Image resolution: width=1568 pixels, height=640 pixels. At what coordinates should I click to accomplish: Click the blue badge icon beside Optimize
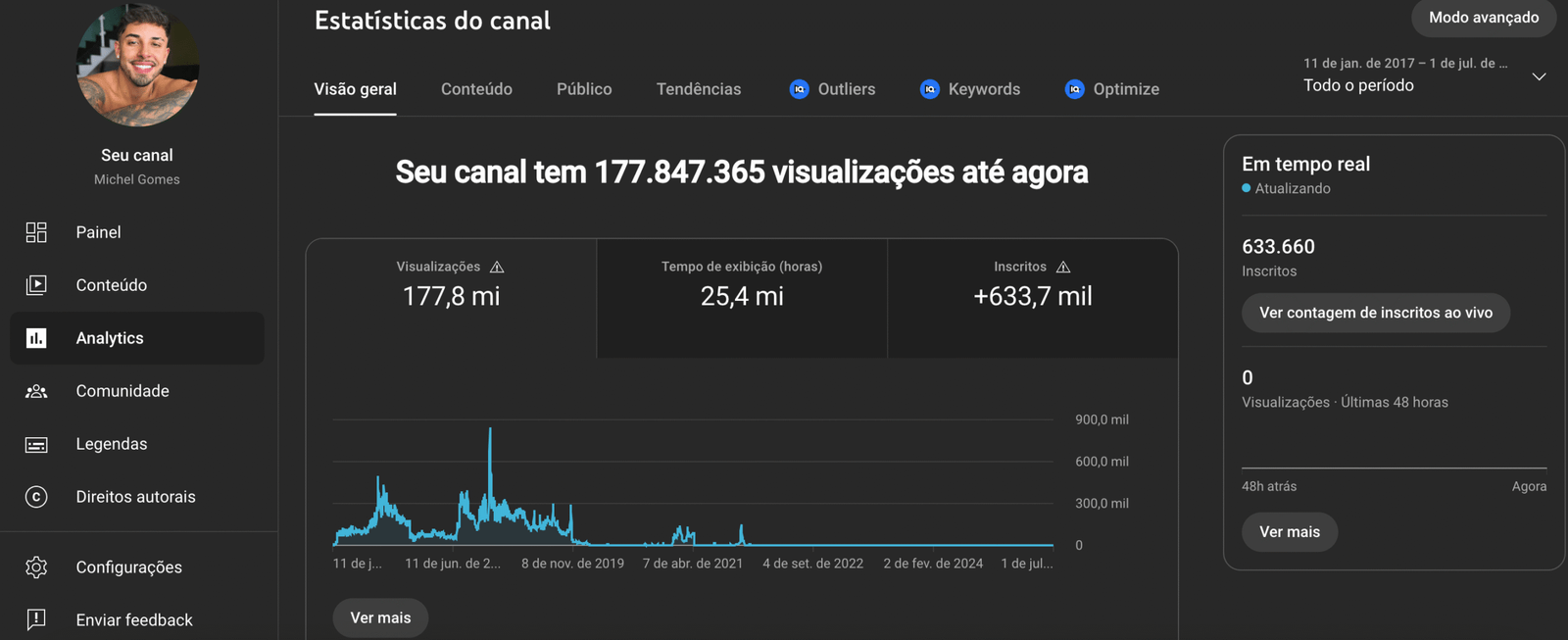(x=1075, y=89)
